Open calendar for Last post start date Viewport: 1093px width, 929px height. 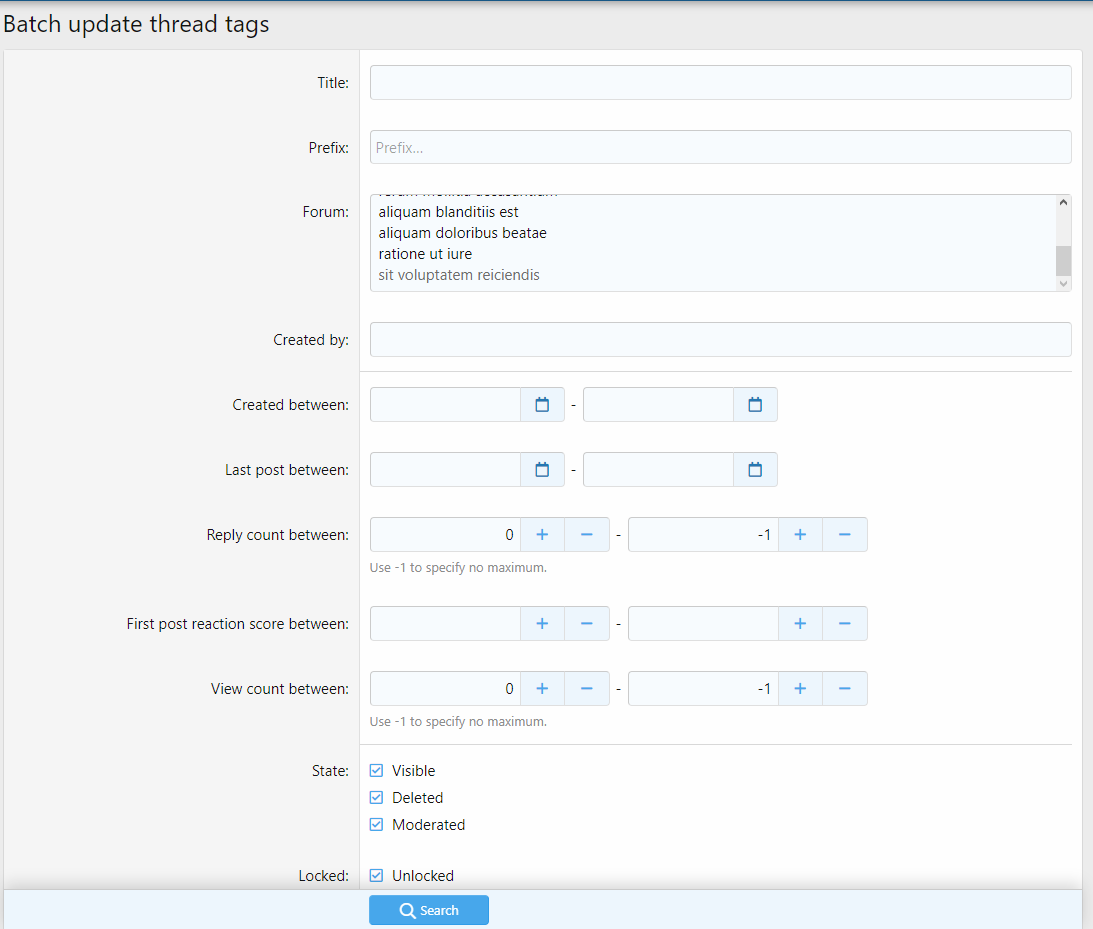(542, 470)
